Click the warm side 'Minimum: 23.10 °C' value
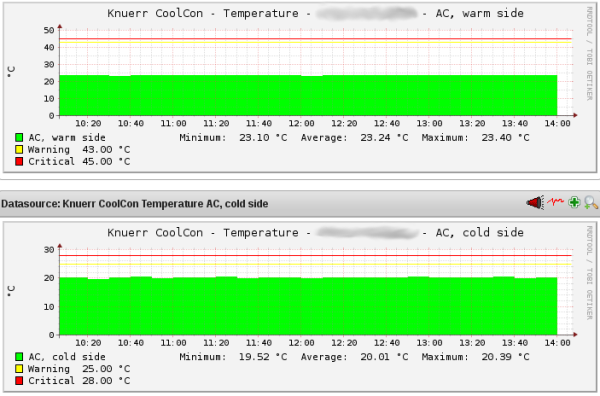 coord(233,138)
